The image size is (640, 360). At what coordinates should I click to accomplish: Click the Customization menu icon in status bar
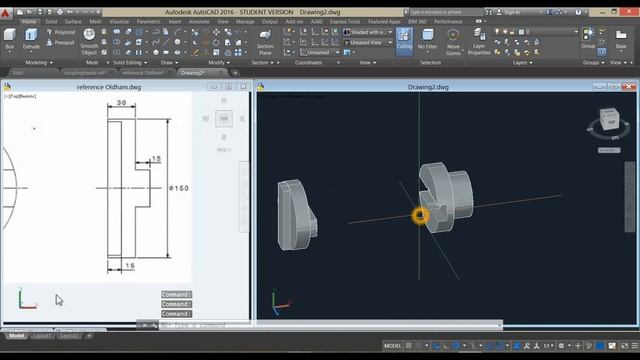(635, 346)
